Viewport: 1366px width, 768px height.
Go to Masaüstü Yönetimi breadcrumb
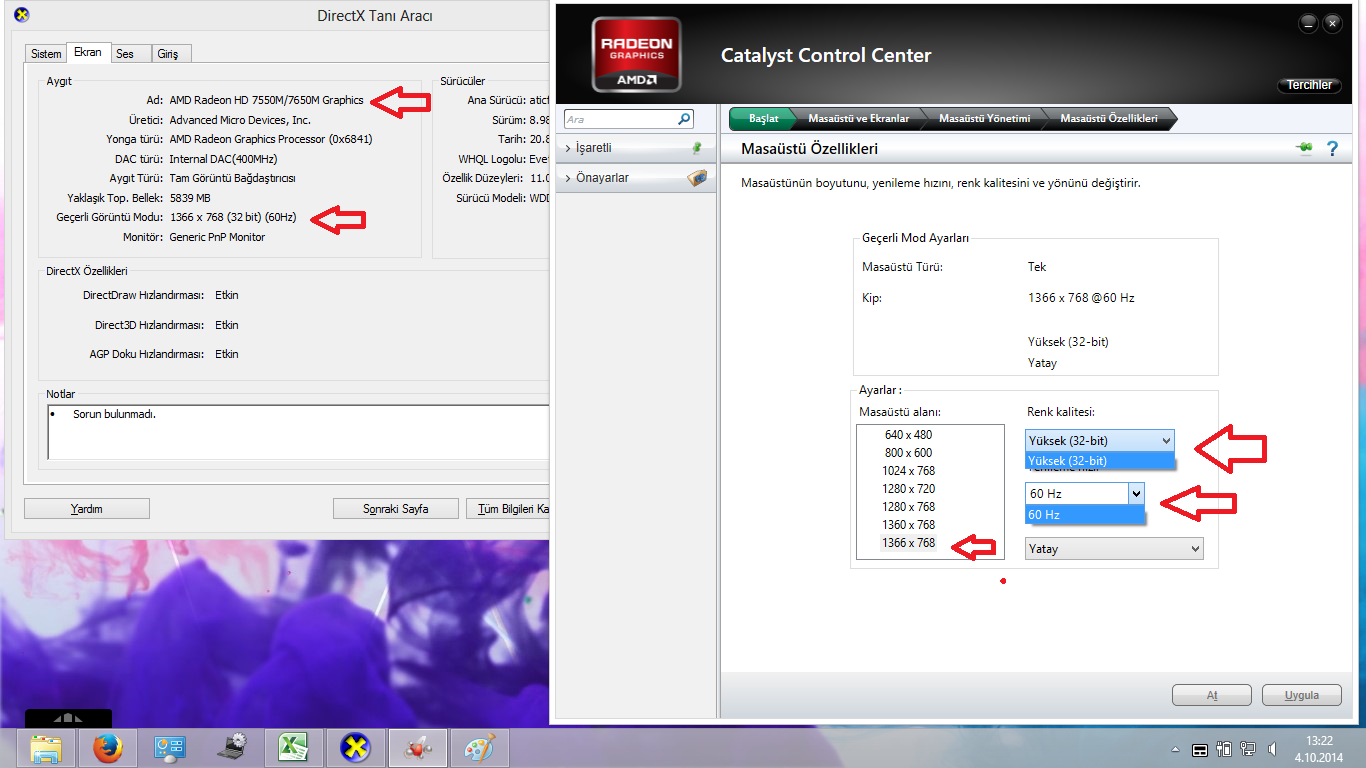click(x=984, y=118)
